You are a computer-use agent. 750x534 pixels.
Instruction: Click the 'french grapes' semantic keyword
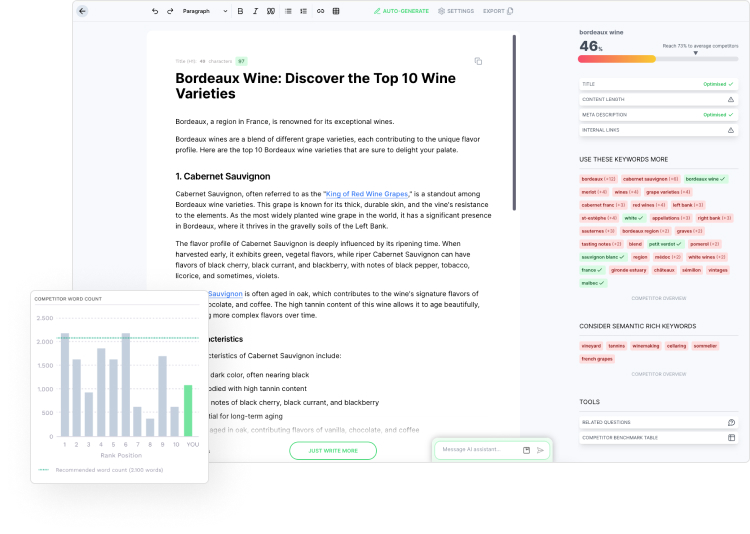coord(597,359)
